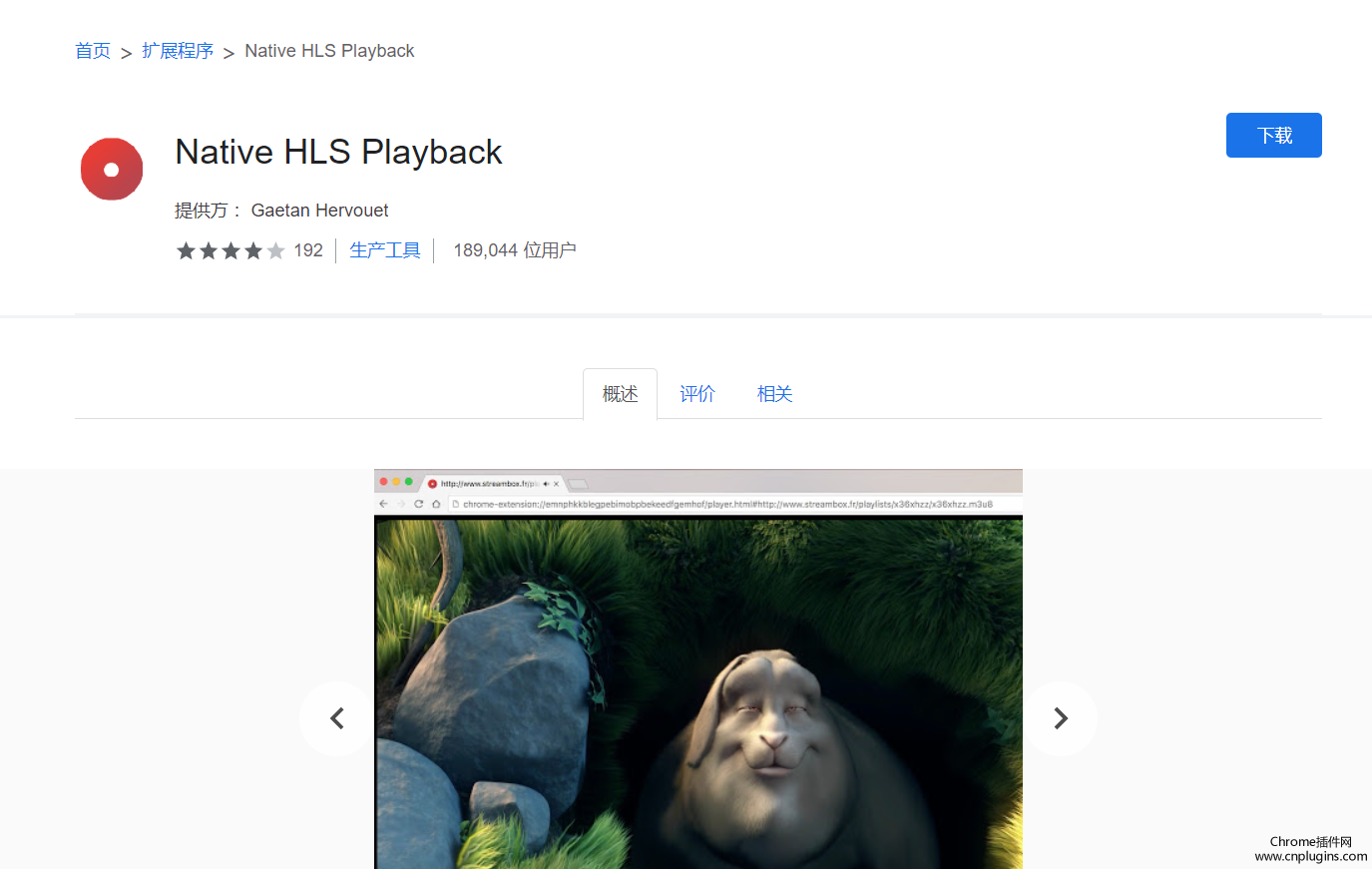Click the home icon in screenshot browser

click(436, 504)
